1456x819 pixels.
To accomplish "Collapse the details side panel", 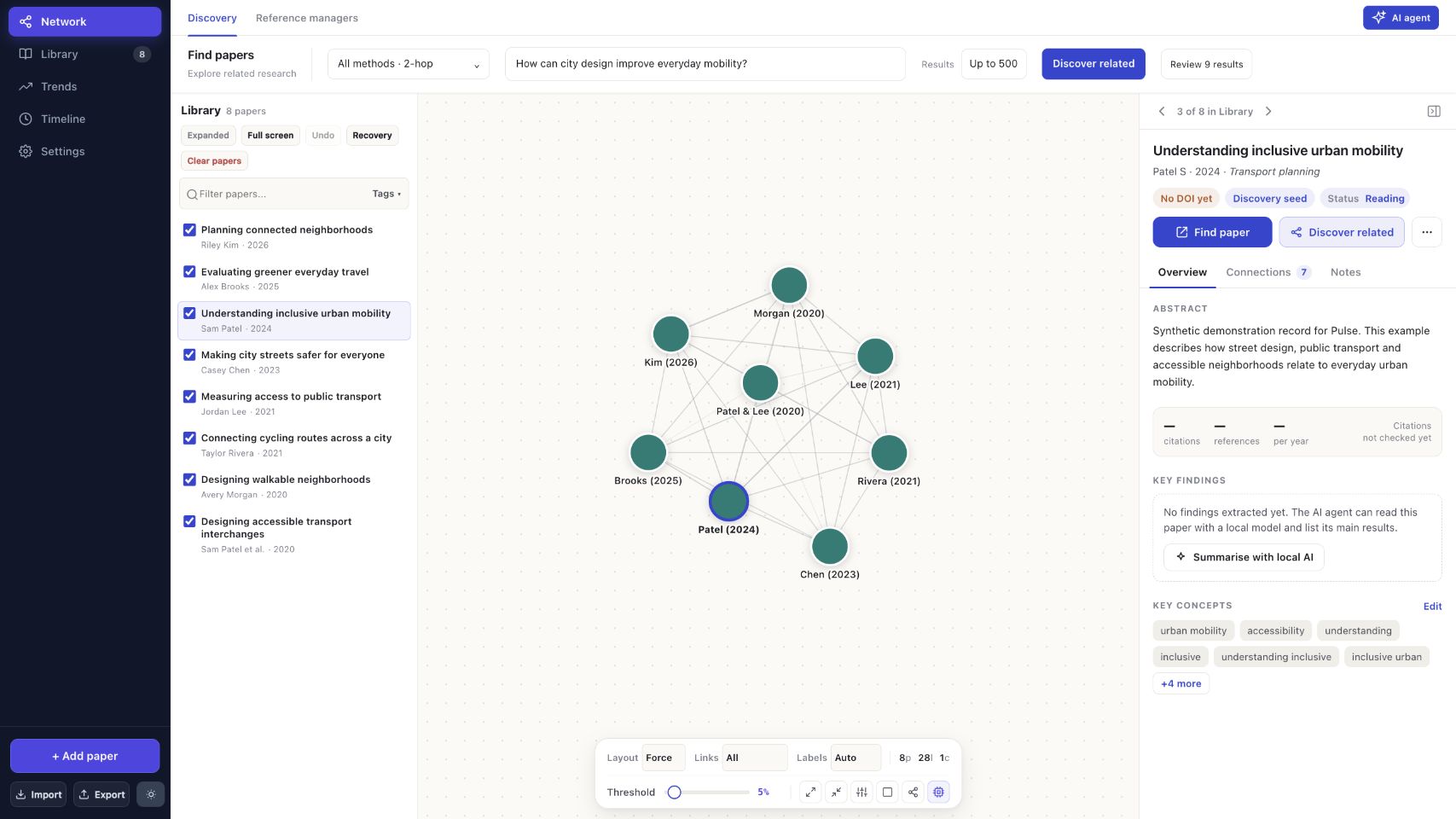I will click(x=1434, y=111).
